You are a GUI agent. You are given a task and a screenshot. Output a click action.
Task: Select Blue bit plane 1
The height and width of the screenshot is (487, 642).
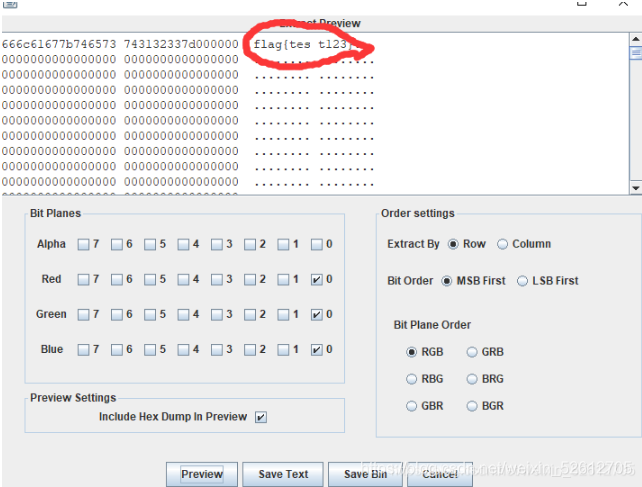point(283,350)
